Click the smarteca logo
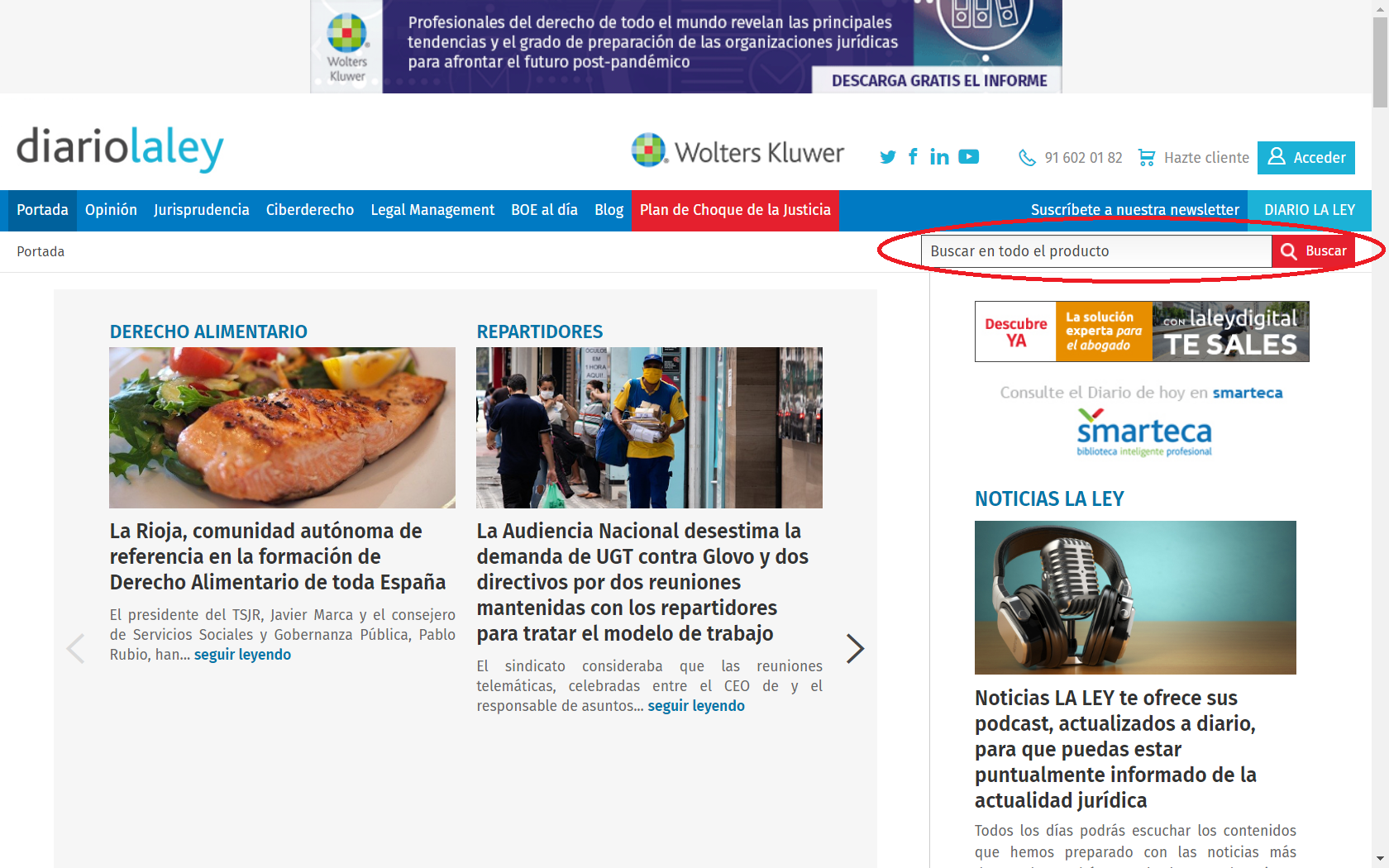 (1144, 432)
